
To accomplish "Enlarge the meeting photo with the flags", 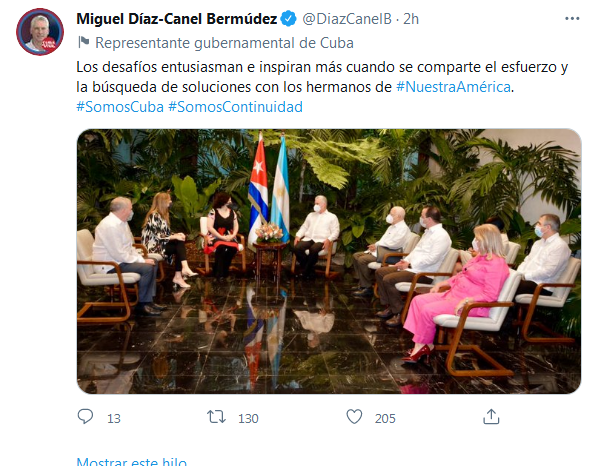I will [x=329, y=261].
